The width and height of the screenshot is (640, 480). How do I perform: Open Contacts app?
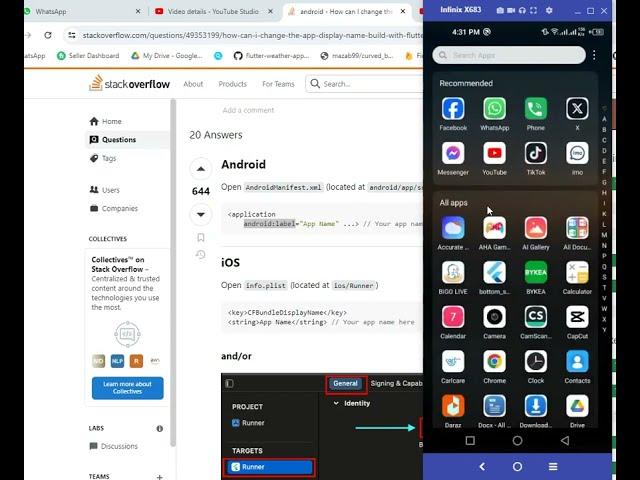(x=577, y=361)
